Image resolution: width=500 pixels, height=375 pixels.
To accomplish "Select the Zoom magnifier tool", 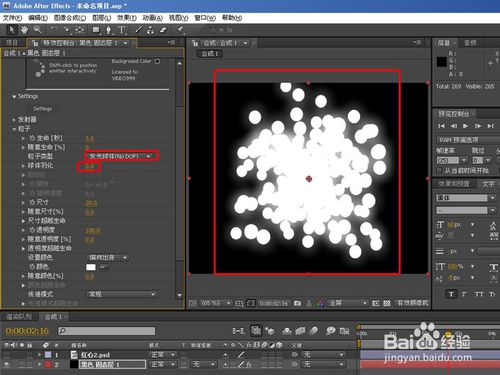I will tap(37, 30).
